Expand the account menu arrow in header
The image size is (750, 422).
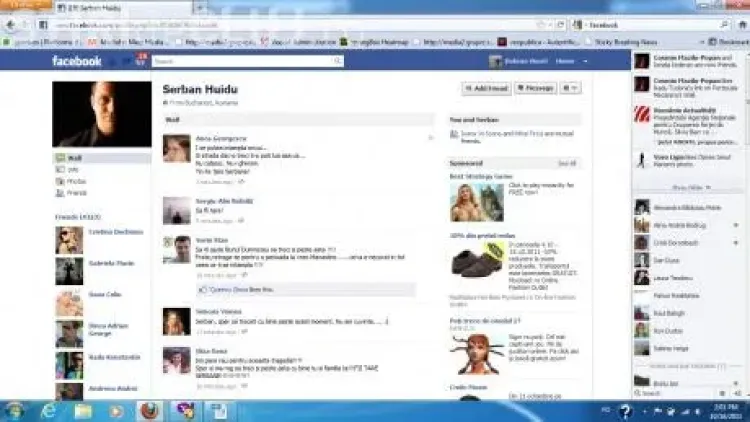[584, 62]
